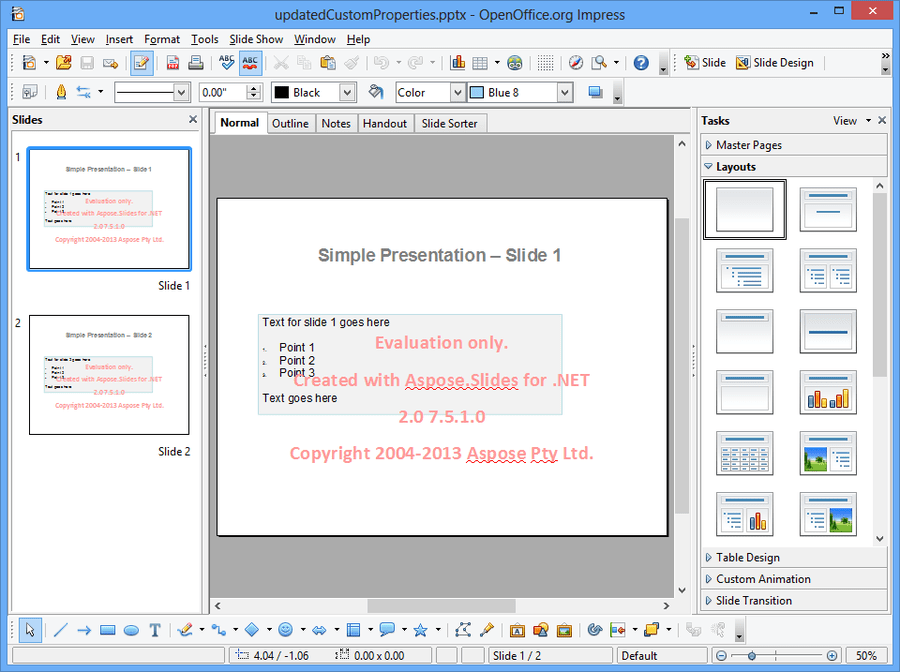Toggle Edit Points tool
Viewport: 900px width, 672px height.
tap(463, 630)
